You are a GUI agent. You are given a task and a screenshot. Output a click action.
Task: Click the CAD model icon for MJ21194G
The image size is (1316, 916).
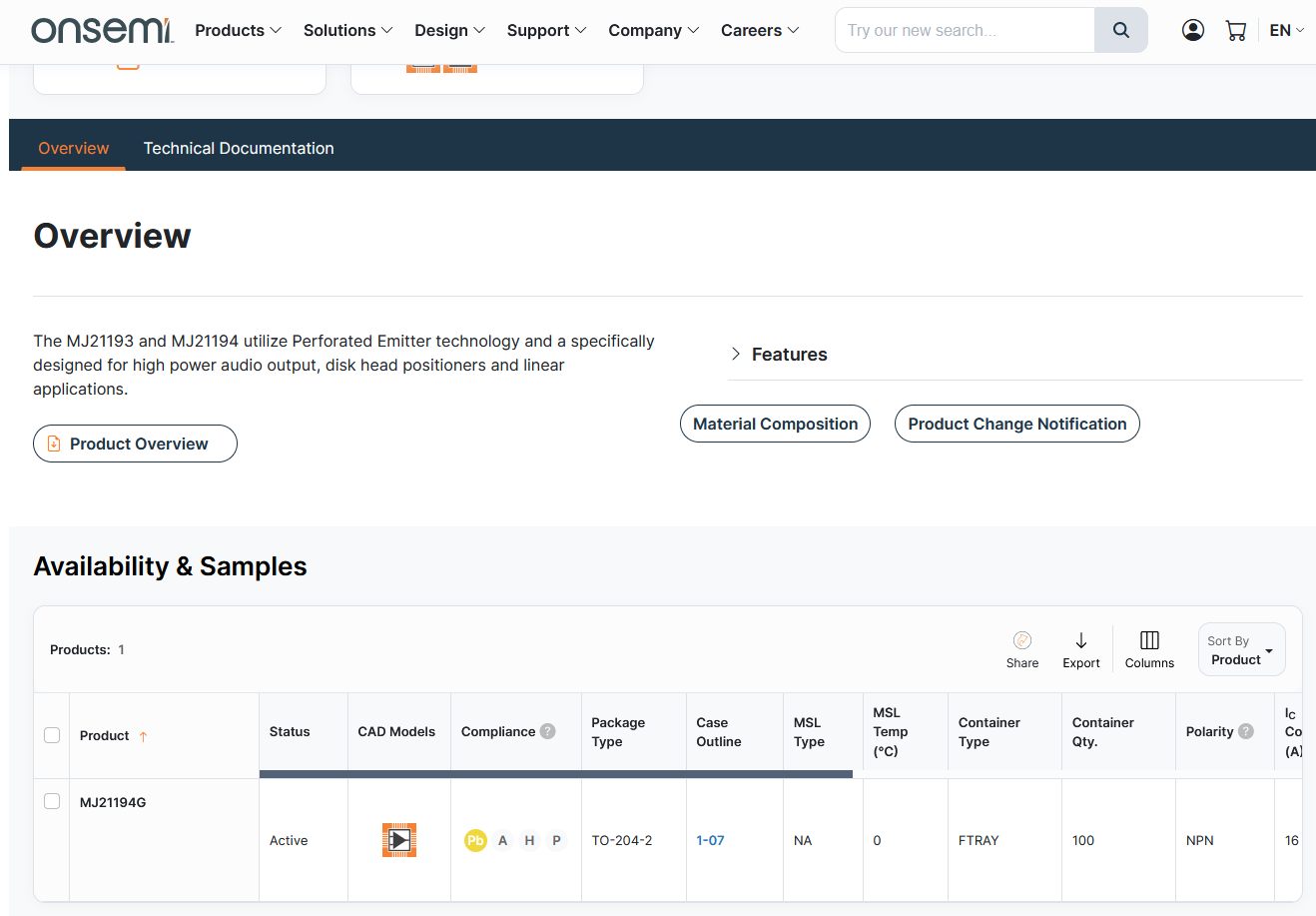coord(399,840)
